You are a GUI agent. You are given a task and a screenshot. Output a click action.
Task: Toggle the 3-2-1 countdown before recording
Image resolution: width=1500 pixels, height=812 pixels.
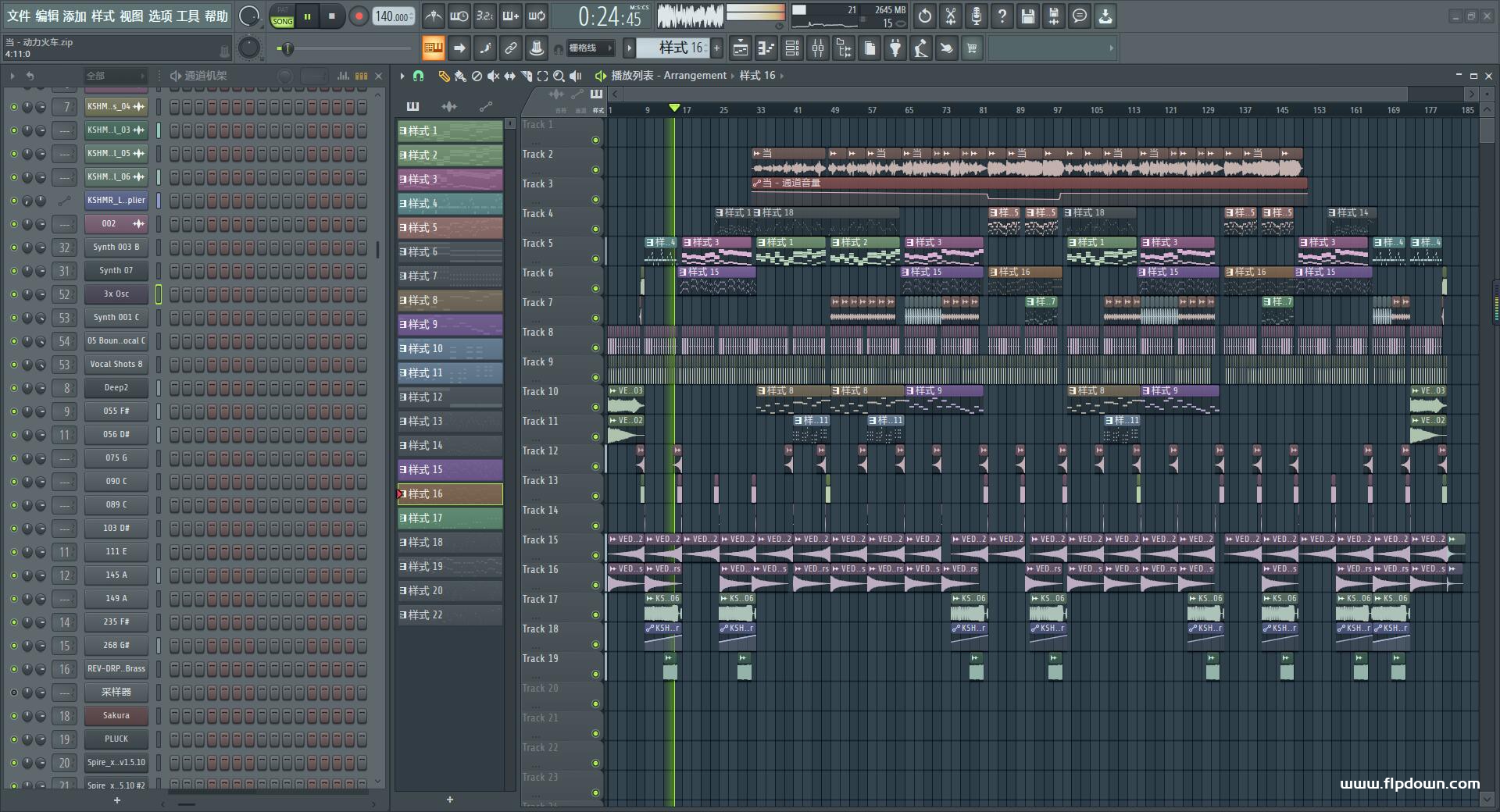pos(485,16)
